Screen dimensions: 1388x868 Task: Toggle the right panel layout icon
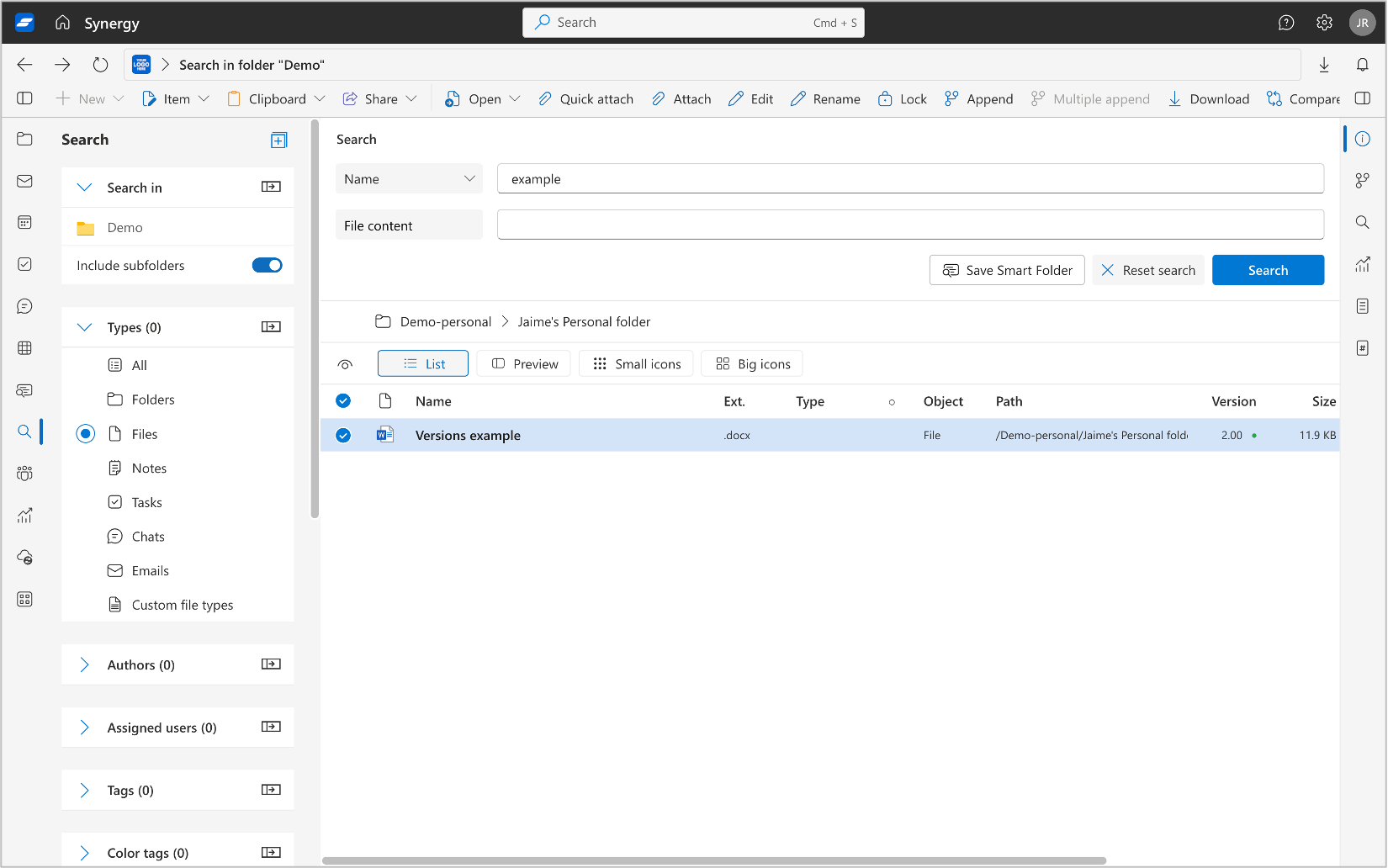tap(1362, 98)
